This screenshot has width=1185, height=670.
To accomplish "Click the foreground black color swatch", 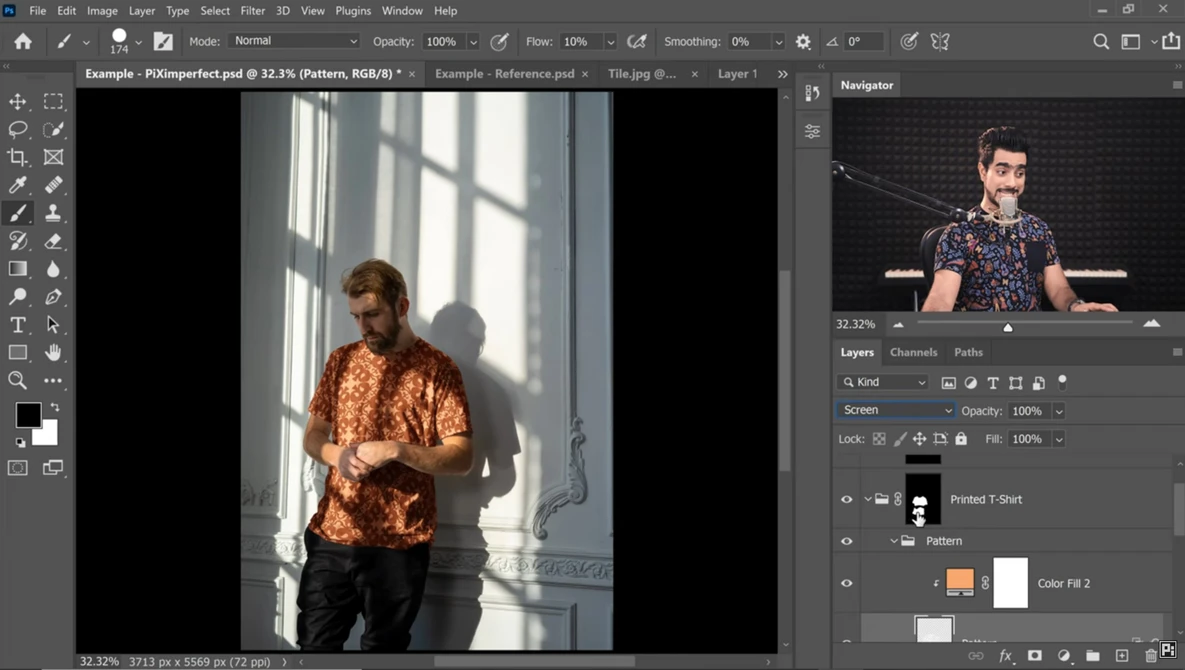I will [x=28, y=415].
